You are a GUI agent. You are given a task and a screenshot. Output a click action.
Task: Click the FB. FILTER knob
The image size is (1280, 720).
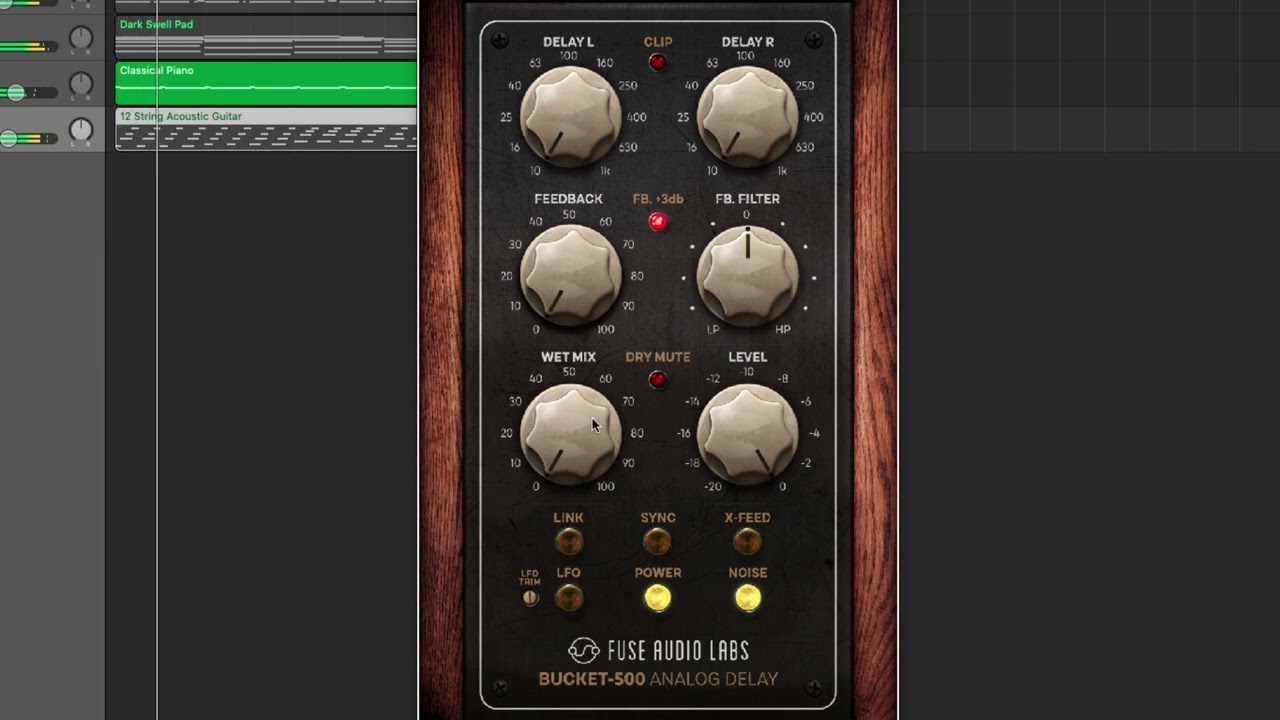pyautogui.click(x=747, y=275)
